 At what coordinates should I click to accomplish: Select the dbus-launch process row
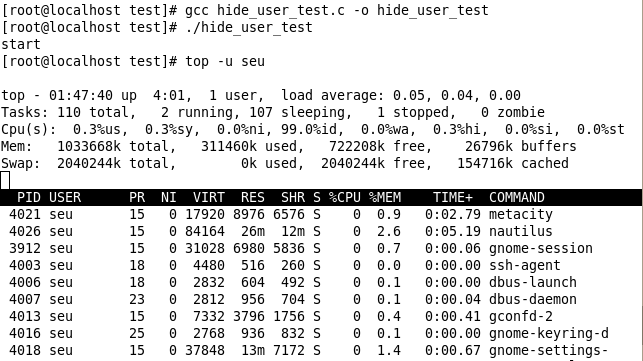click(x=322, y=282)
